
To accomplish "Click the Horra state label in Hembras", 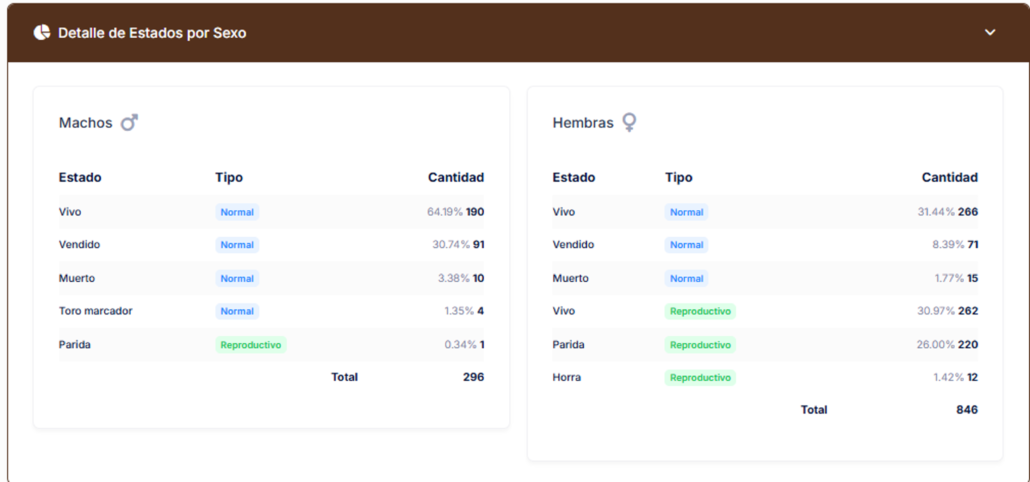I will tap(566, 378).
